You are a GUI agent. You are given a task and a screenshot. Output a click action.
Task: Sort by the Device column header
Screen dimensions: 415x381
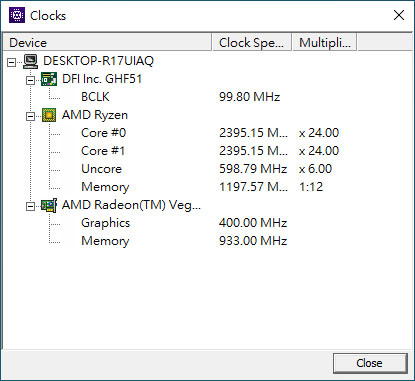point(107,42)
